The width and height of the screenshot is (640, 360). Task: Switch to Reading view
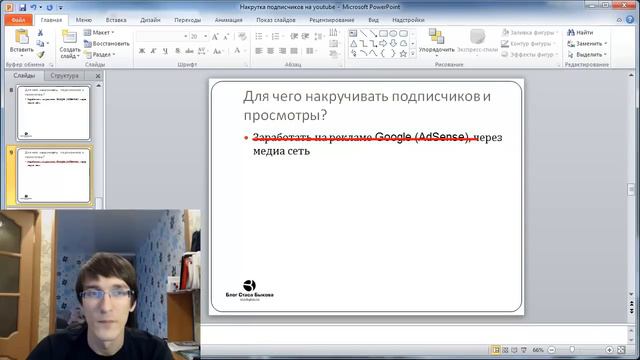(x=514, y=350)
